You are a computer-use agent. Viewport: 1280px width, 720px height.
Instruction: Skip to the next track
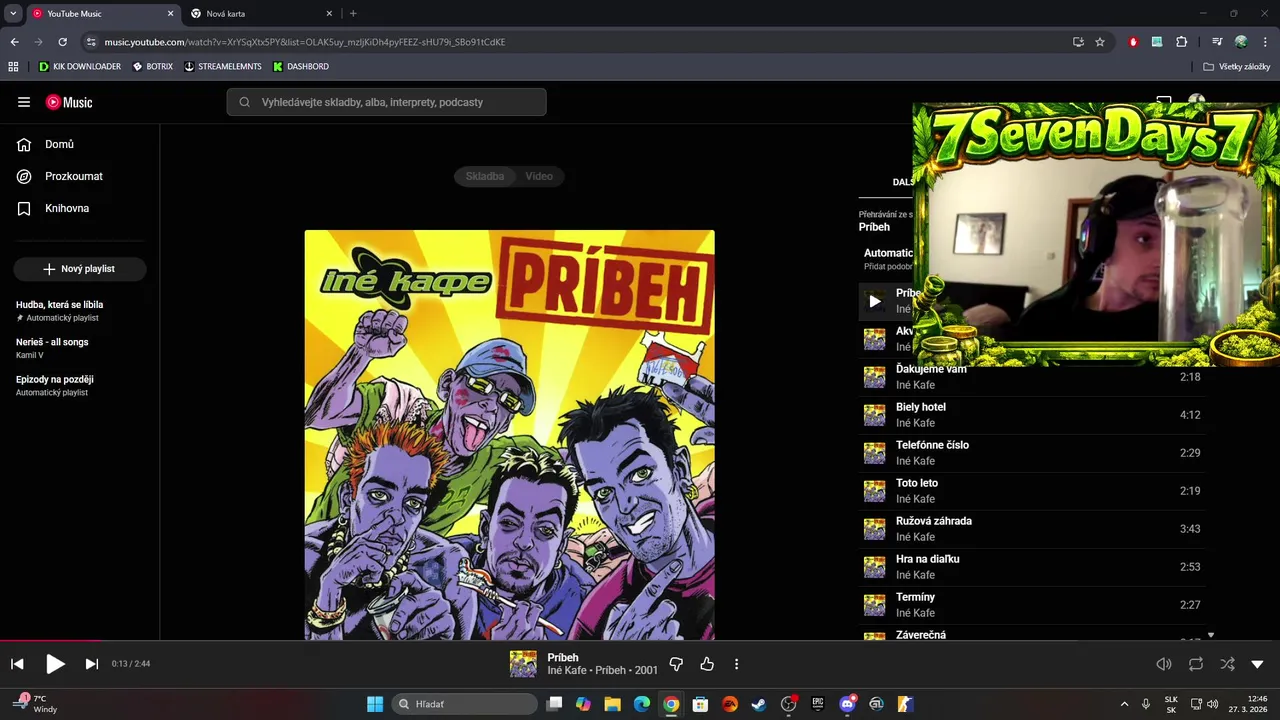92,664
